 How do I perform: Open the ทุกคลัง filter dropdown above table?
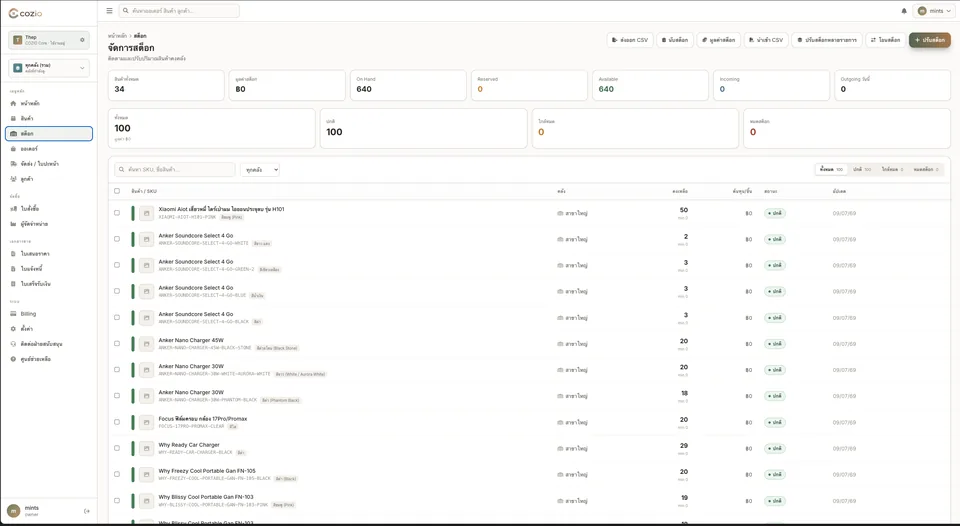(260, 170)
